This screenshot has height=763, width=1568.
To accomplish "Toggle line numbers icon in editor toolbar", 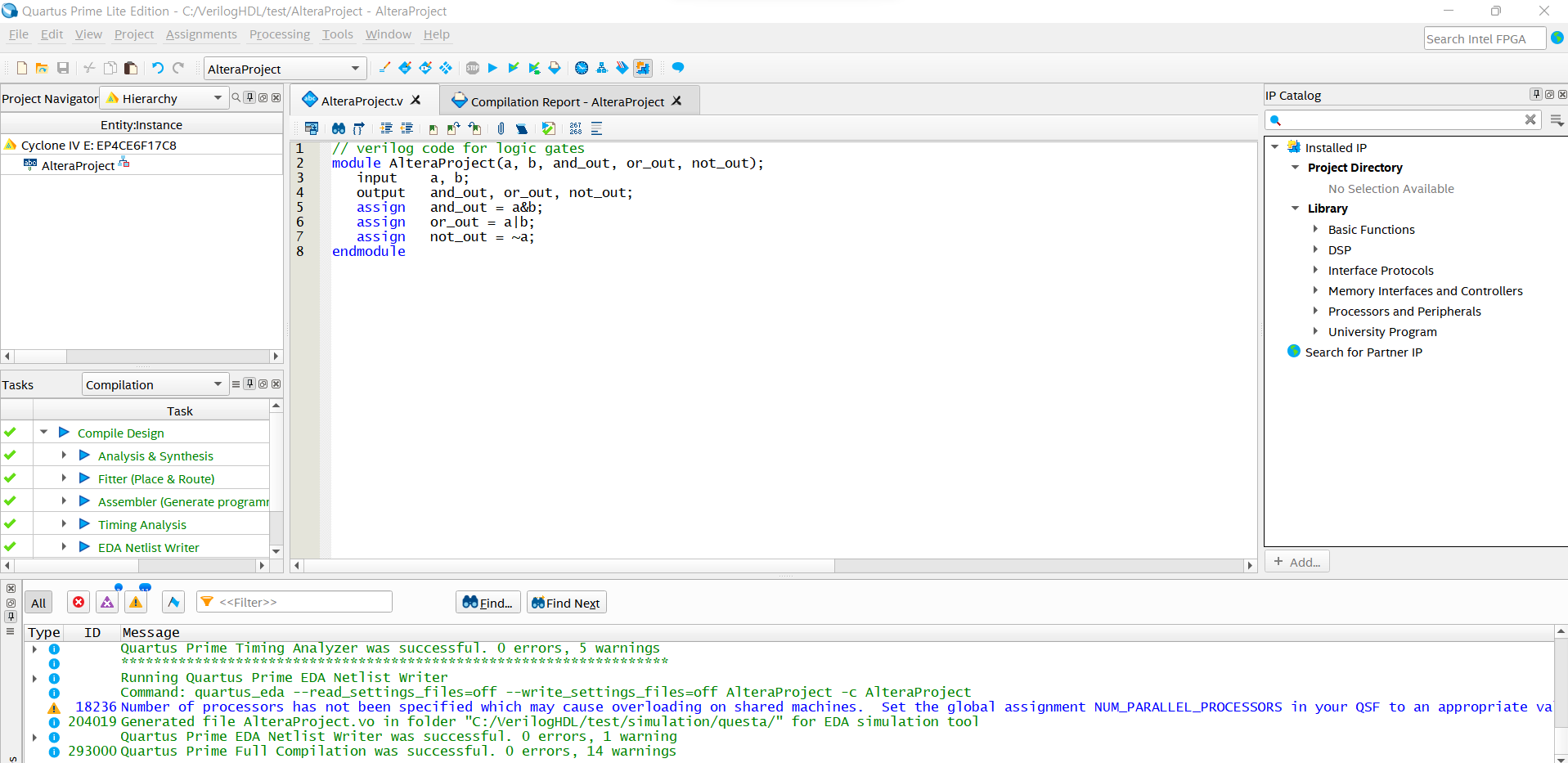I will tap(576, 128).
